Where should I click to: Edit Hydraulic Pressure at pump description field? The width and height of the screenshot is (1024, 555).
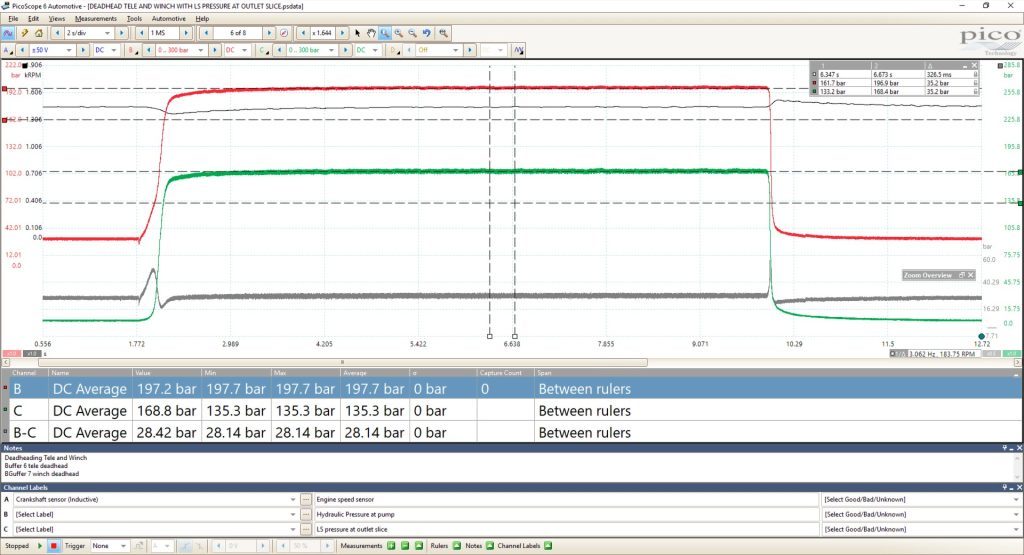coord(566,515)
